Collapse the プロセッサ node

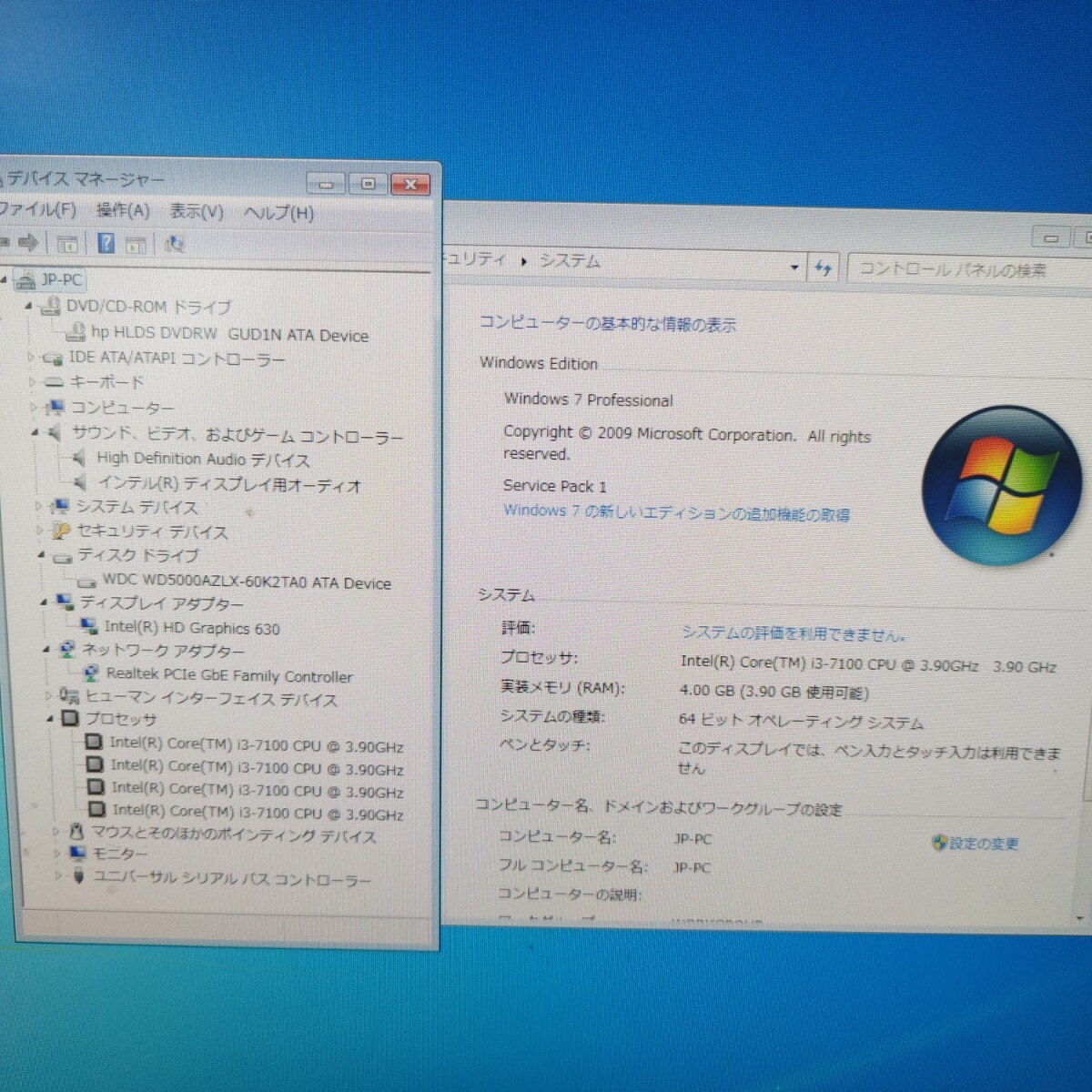tap(50, 718)
